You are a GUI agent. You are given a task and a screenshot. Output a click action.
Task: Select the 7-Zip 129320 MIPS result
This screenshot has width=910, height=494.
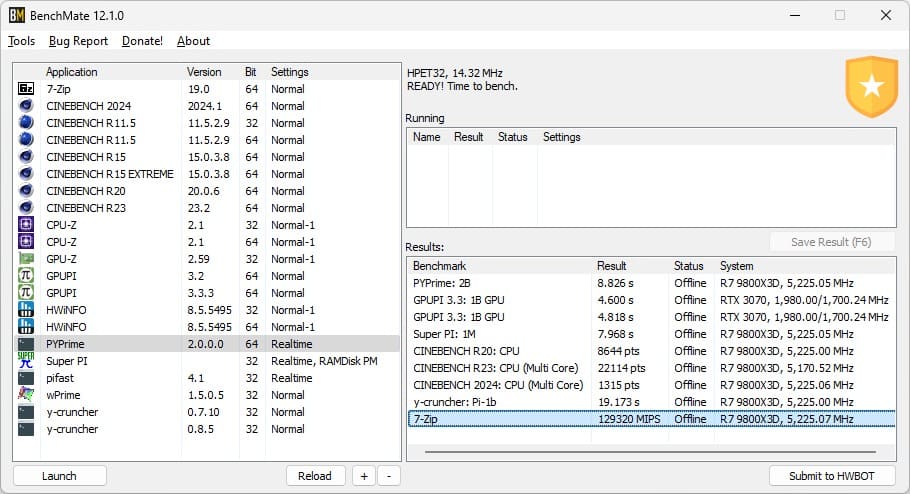651,419
